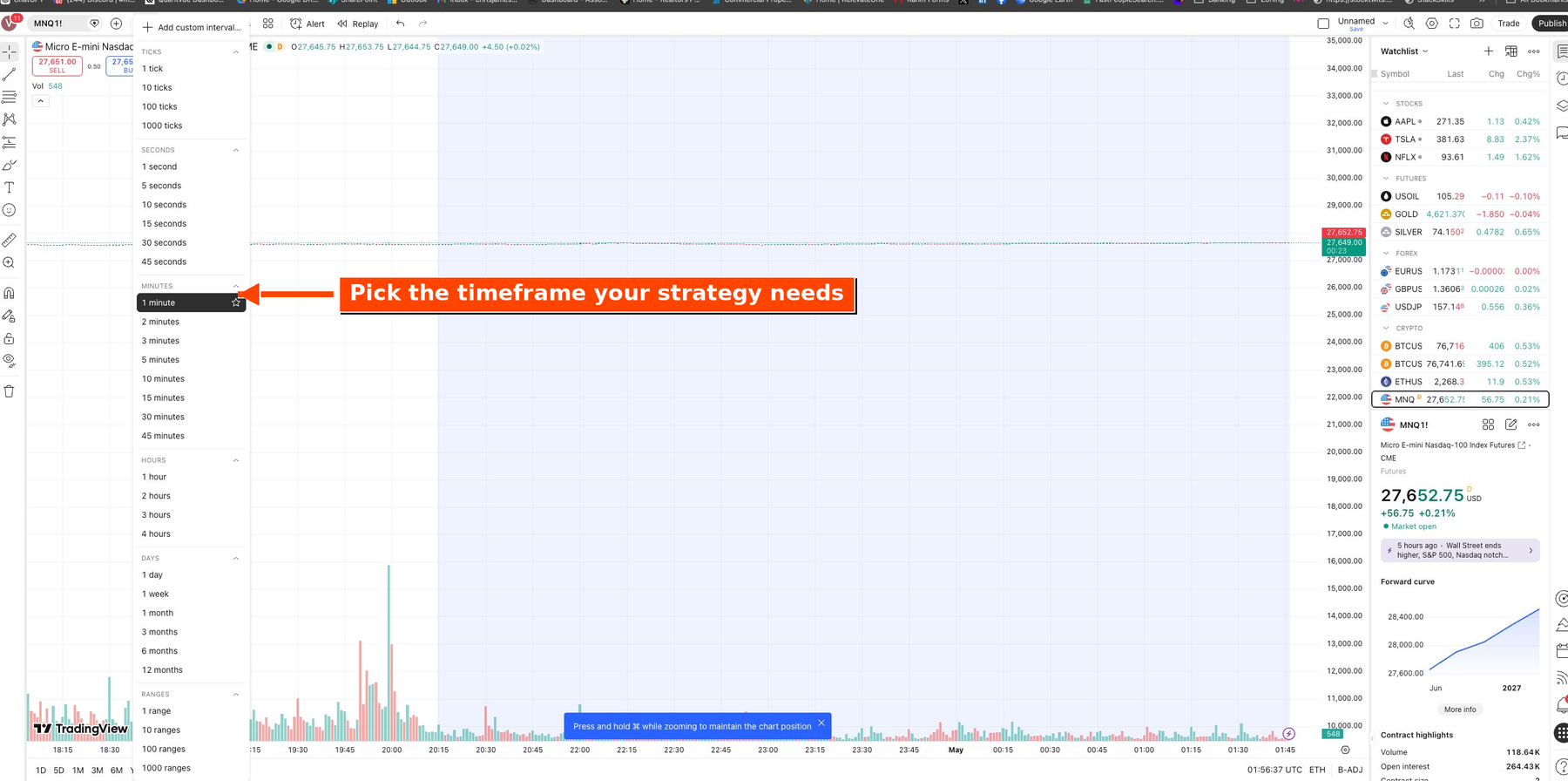This screenshot has width=1568, height=781.
Task: Click the Publish button
Action: [x=1551, y=24]
